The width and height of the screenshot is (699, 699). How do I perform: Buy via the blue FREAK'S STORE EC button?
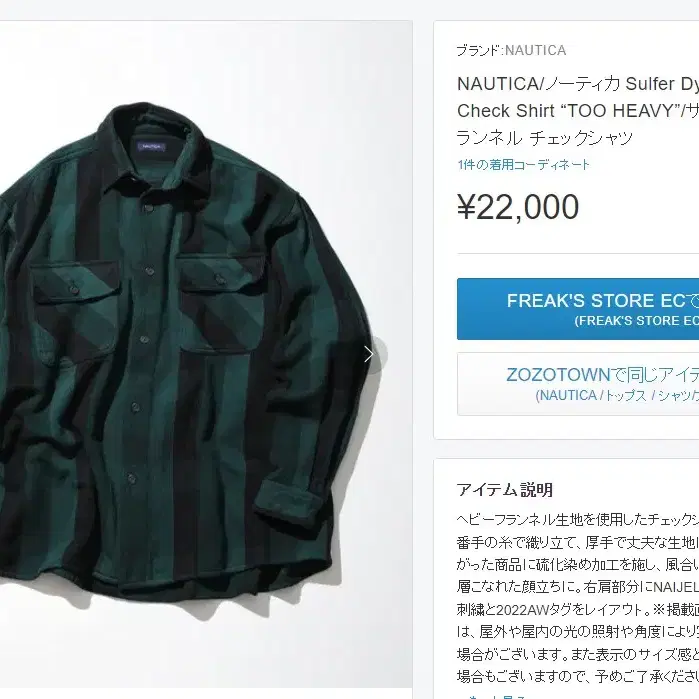[578, 309]
